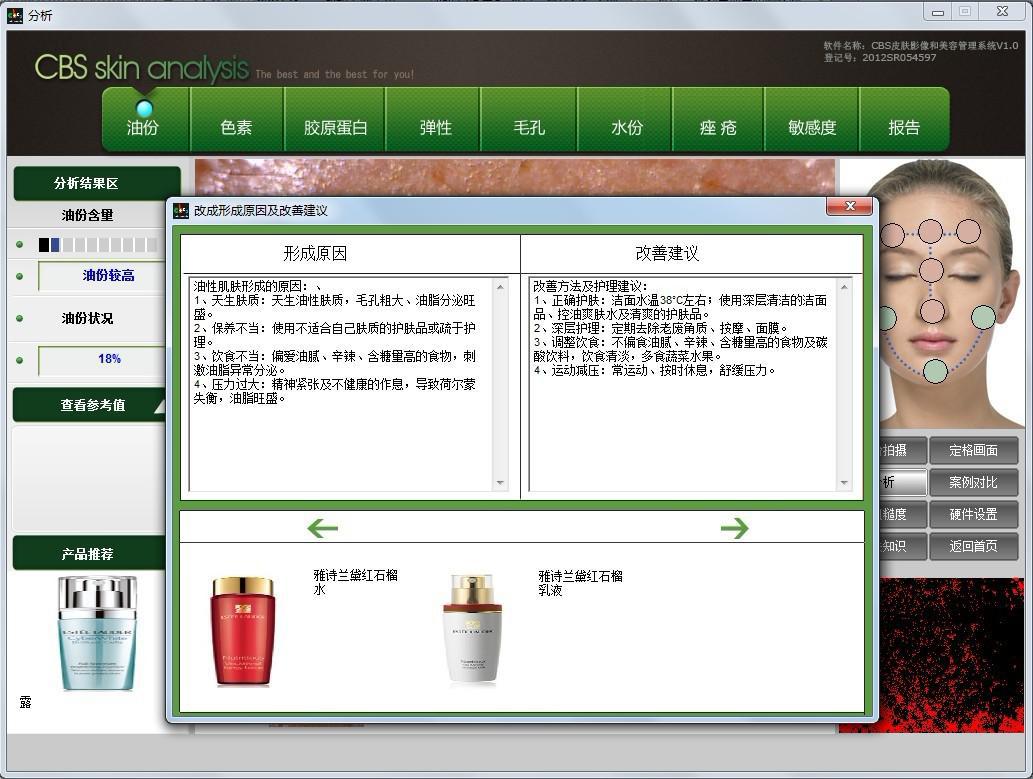Click the nose tip point on face
This screenshot has width=1033, height=779.
tap(932, 311)
